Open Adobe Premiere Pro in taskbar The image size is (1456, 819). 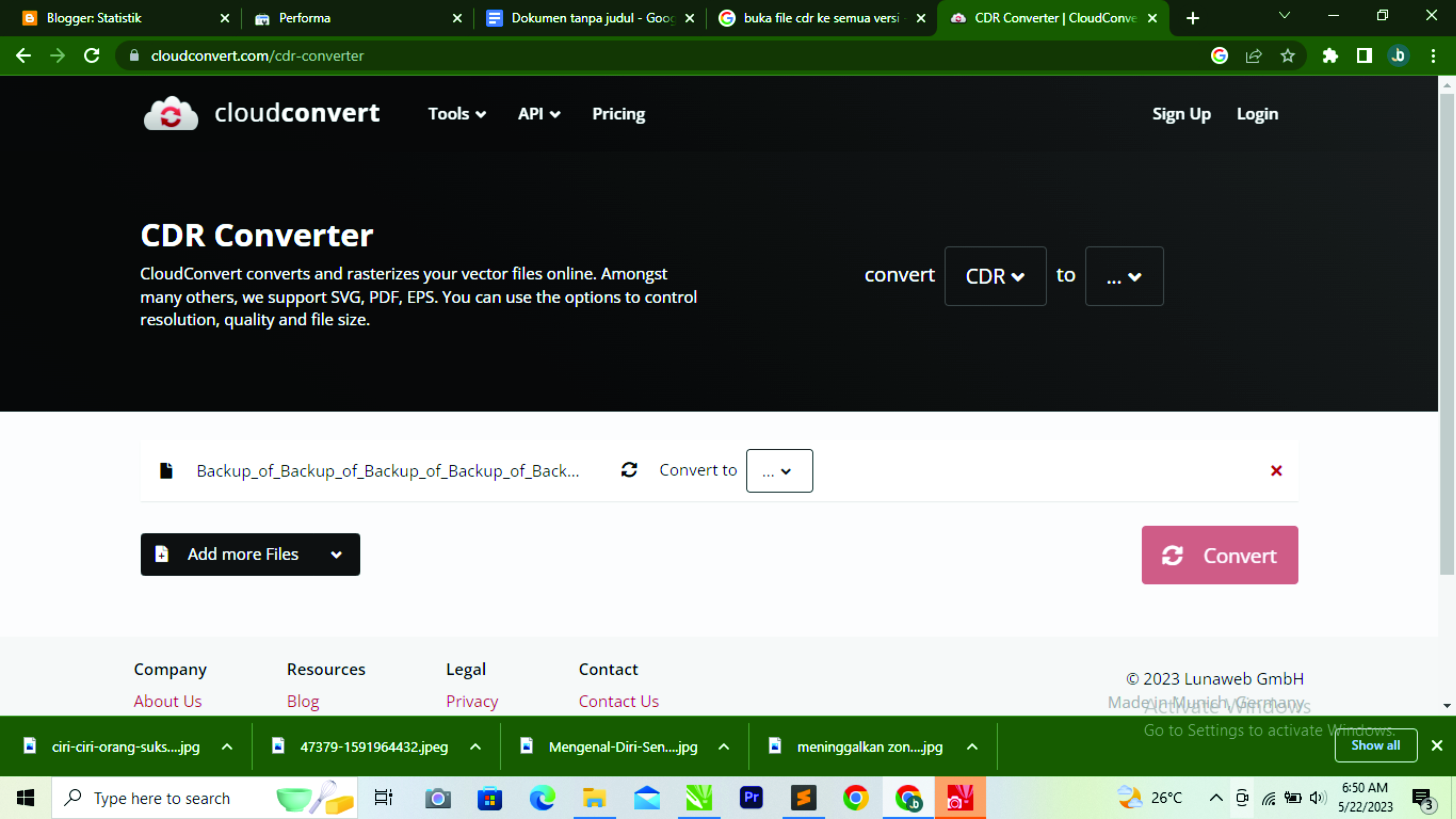pyautogui.click(x=751, y=798)
